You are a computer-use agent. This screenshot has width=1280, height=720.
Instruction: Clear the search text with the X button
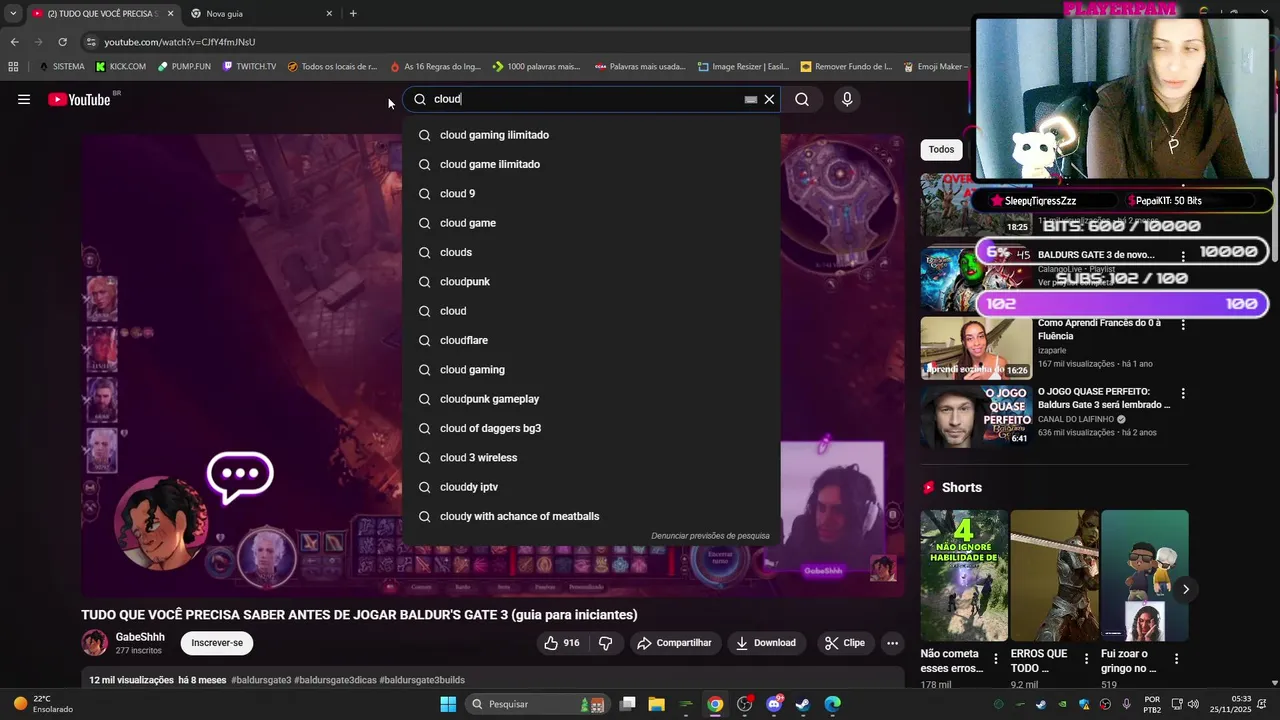(769, 99)
